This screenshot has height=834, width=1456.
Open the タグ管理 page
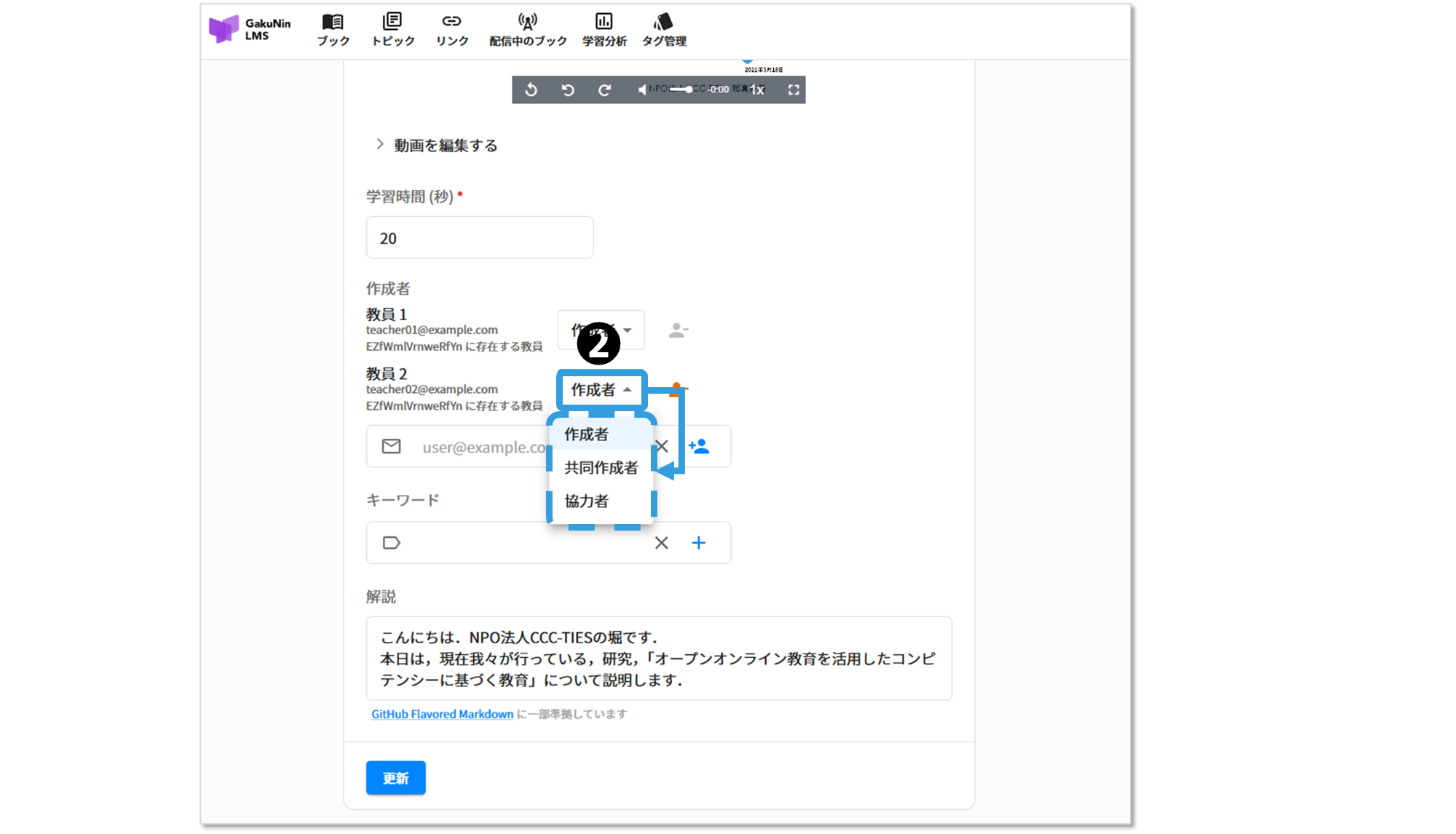[x=663, y=30]
